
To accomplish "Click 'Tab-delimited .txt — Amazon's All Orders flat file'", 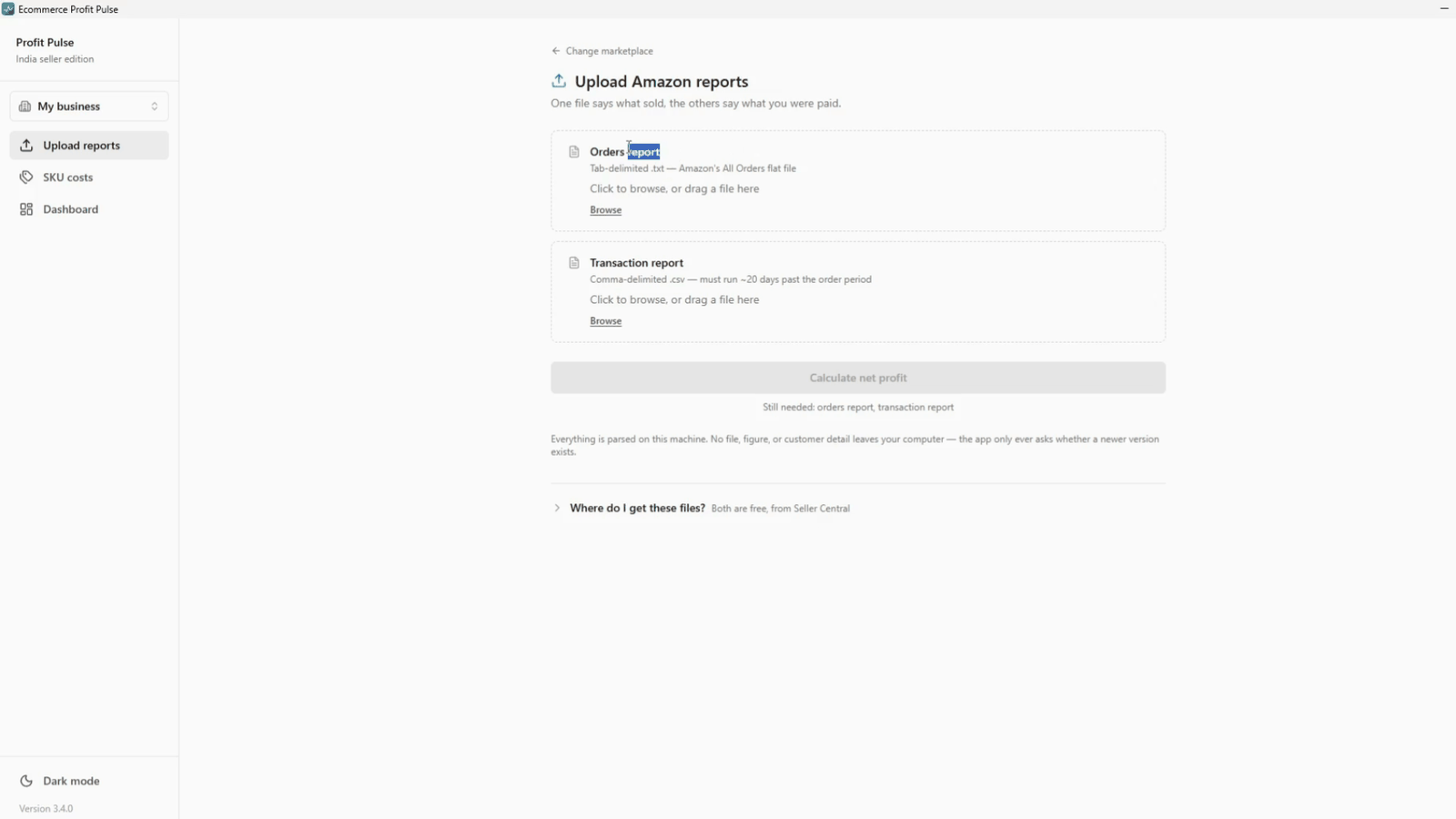I will [x=693, y=168].
